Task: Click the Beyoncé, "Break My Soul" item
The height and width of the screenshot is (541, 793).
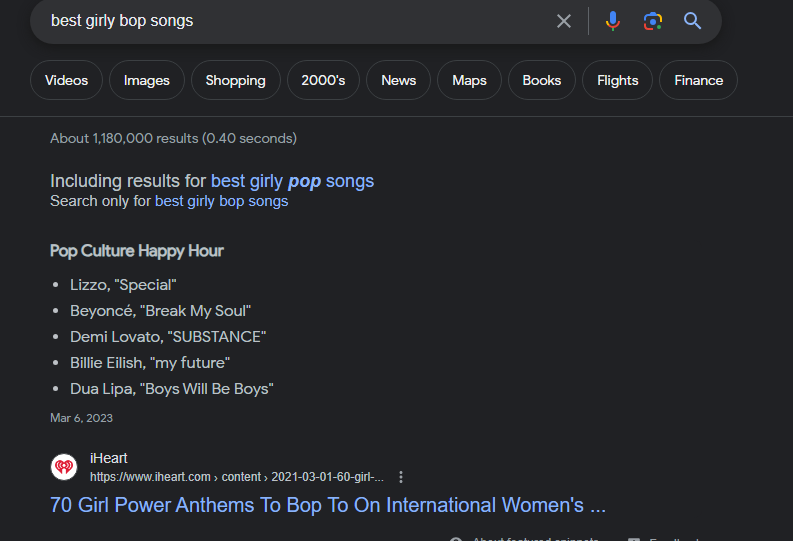Action: tap(160, 311)
